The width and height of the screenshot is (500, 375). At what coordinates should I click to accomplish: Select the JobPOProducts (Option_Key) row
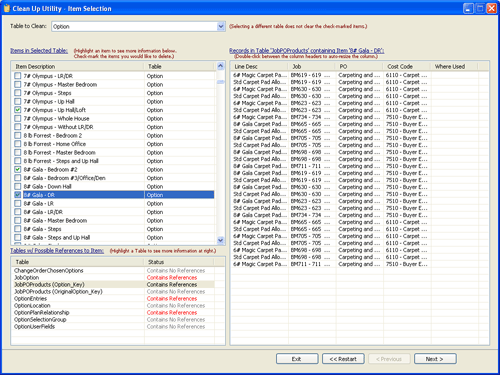pyautogui.click(x=113, y=285)
